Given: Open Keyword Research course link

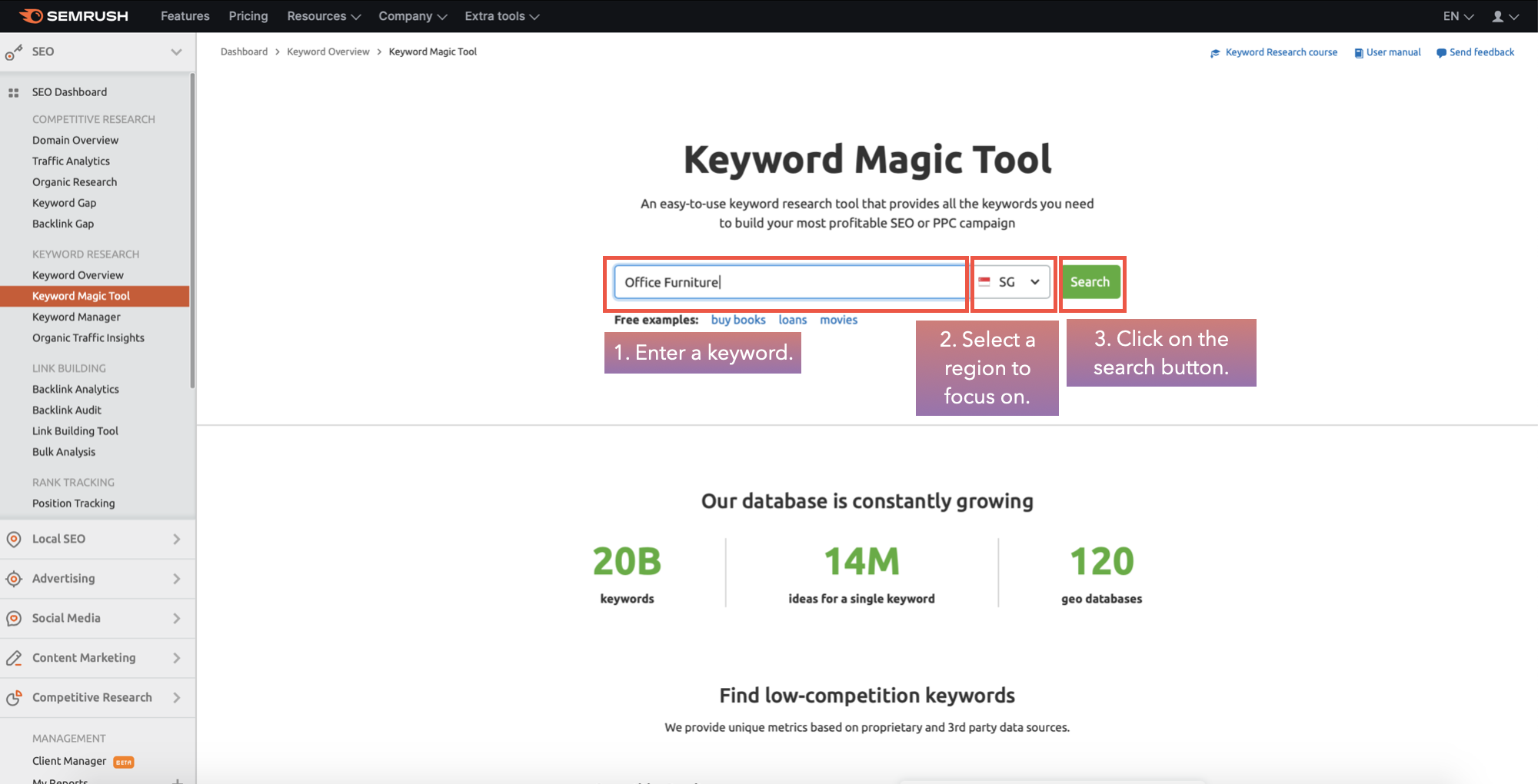Looking at the screenshot, I should pyautogui.click(x=1281, y=52).
